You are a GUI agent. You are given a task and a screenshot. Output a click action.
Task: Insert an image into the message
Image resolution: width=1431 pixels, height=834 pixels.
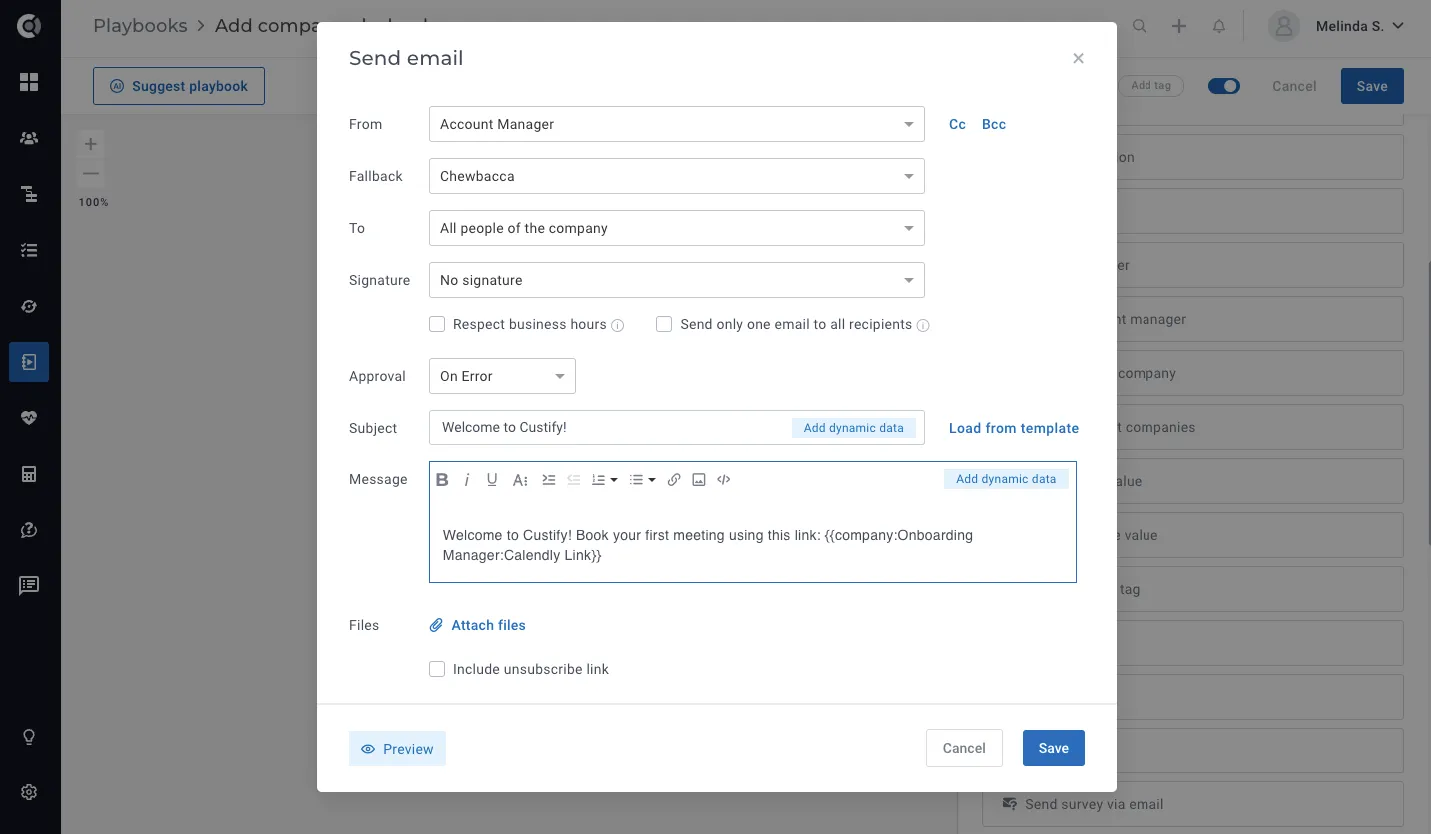(x=699, y=480)
